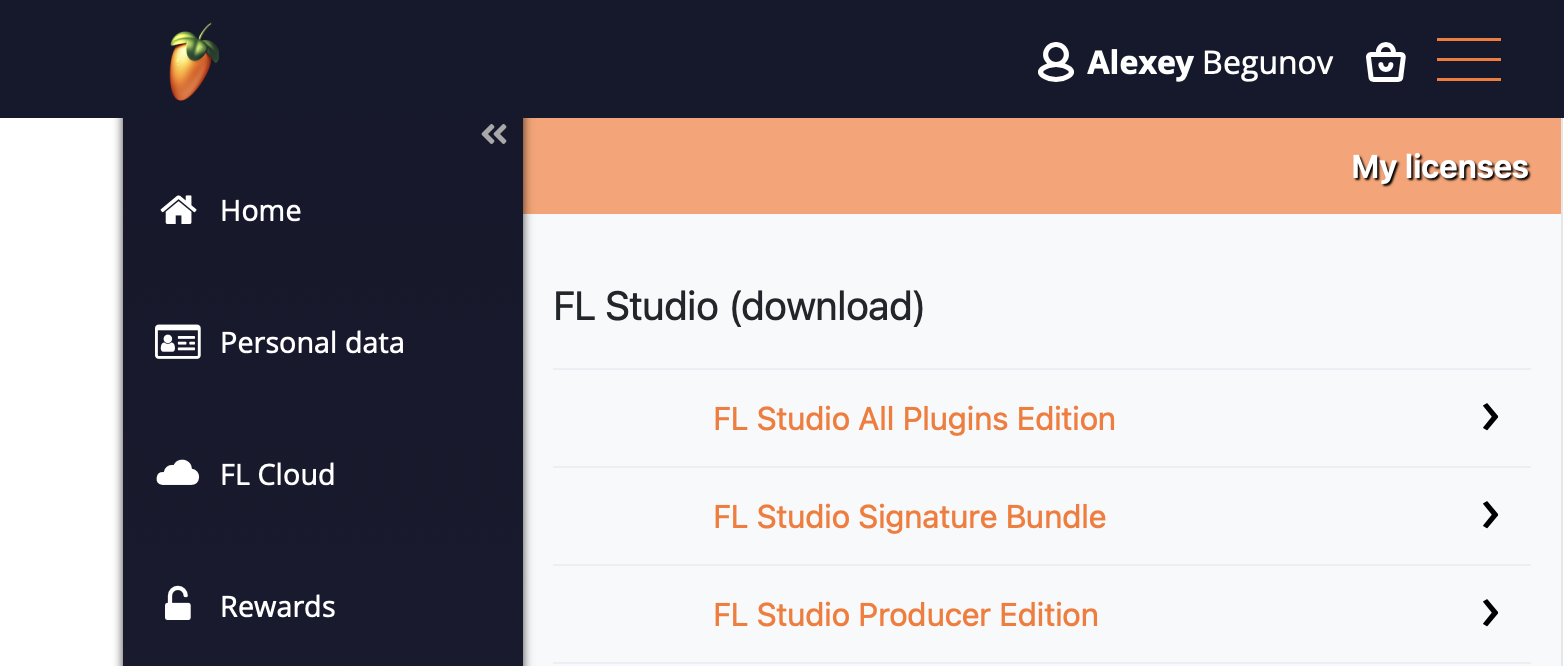
Task: Click the hamburger menu icon
Action: coord(1468,60)
